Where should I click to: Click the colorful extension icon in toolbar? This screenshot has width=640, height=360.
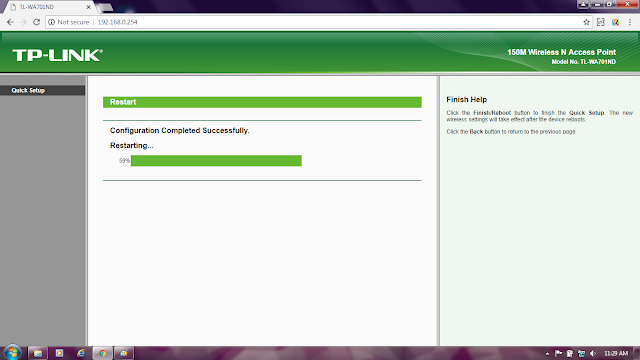tap(616, 22)
